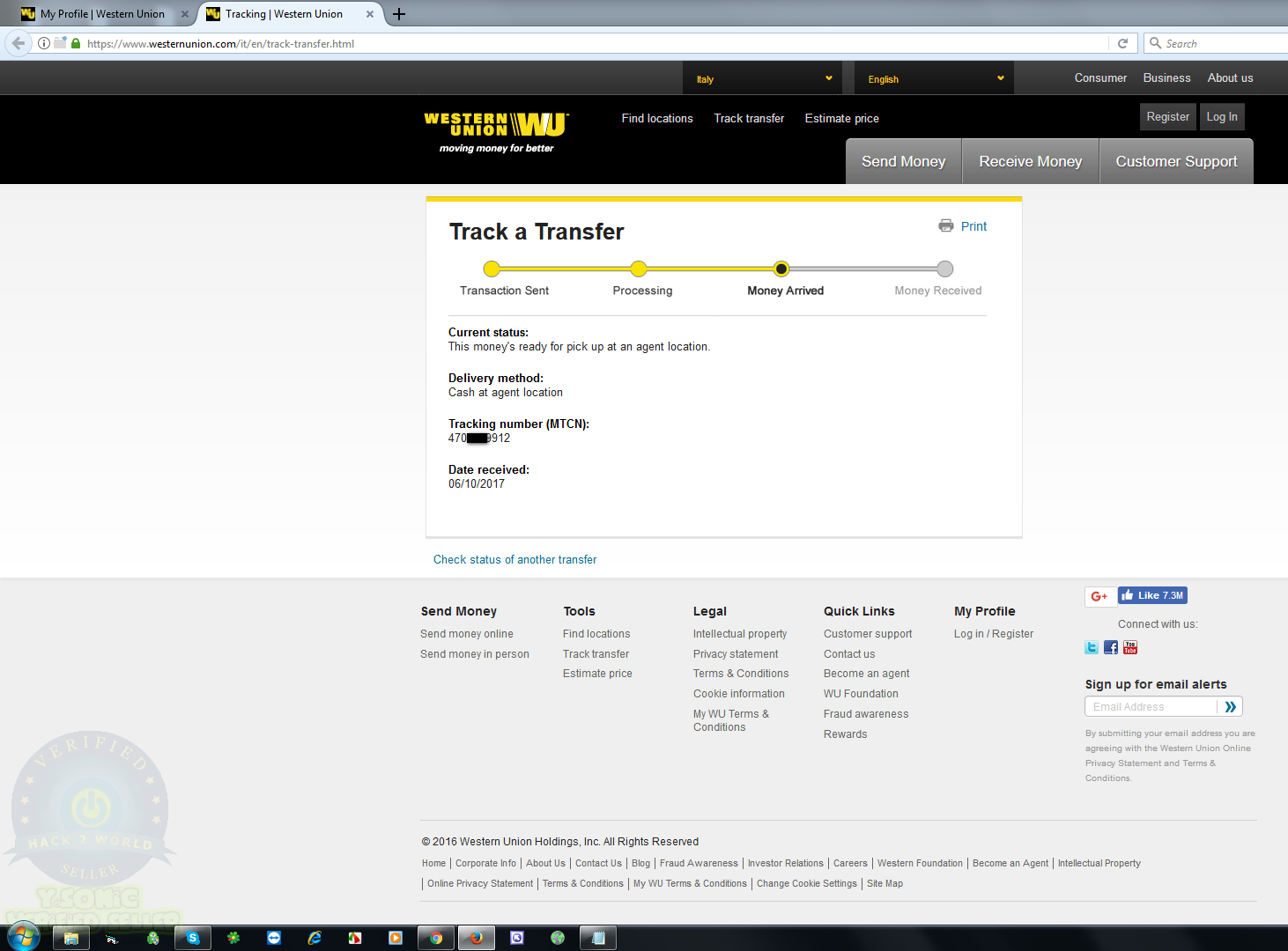Open ICQ flower icon in taskbar
Image resolution: width=1288 pixels, height=951 pixels.
[x=233, y=938]
